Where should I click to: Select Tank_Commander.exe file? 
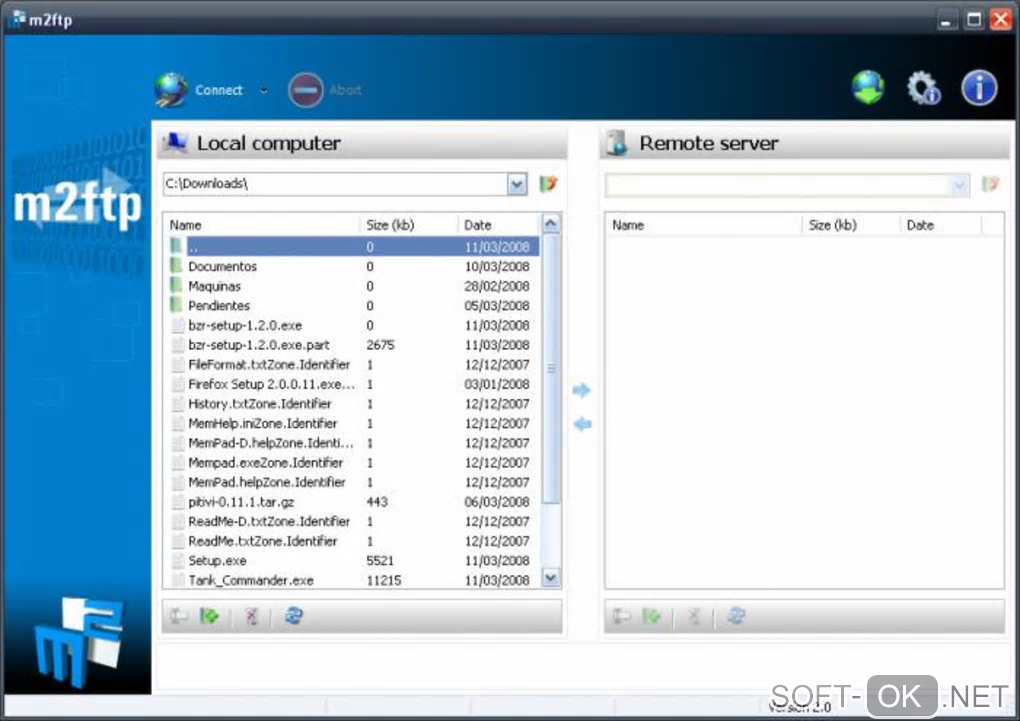(x=353, y=580)
